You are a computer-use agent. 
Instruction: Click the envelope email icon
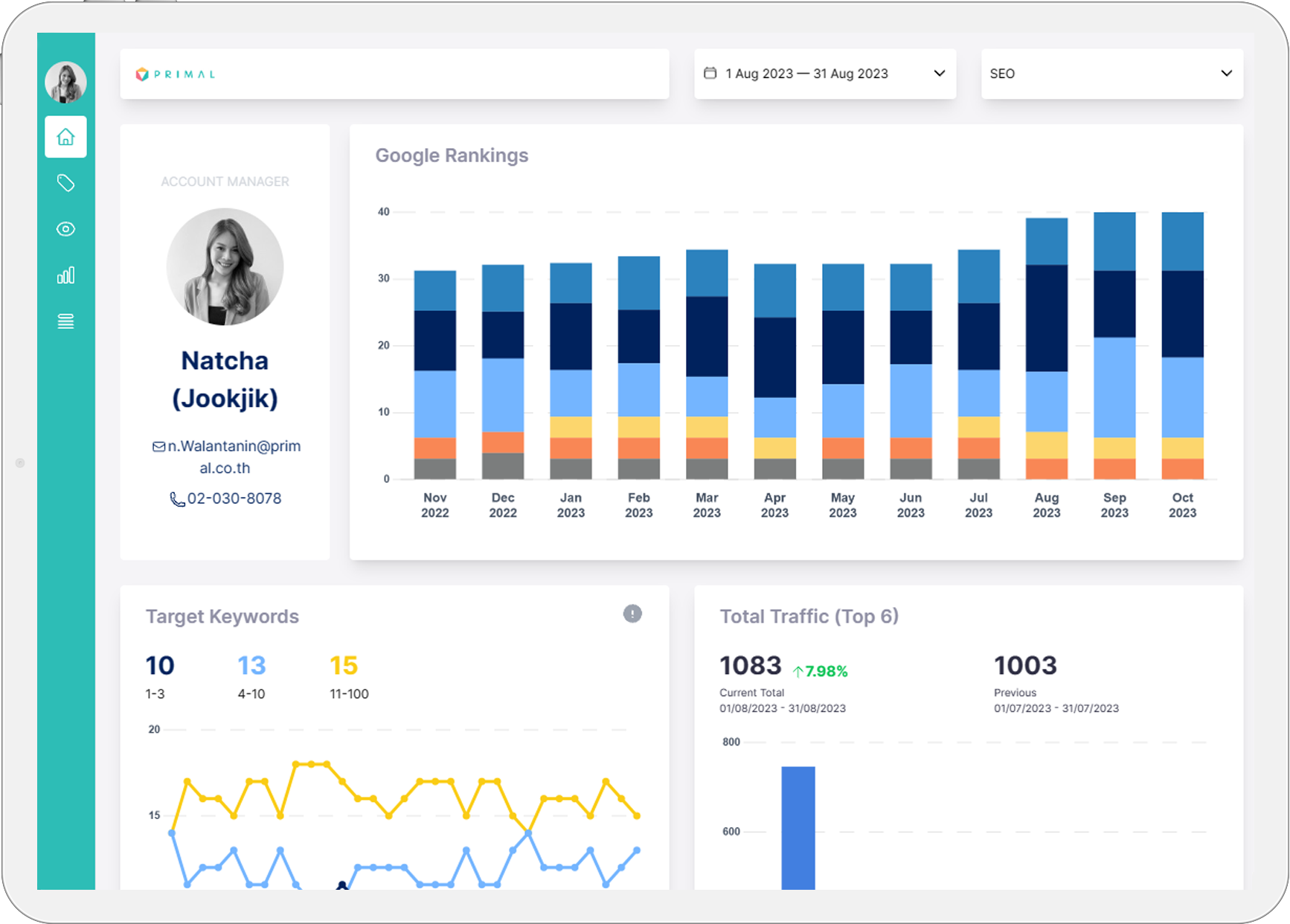tap(158, 446)
